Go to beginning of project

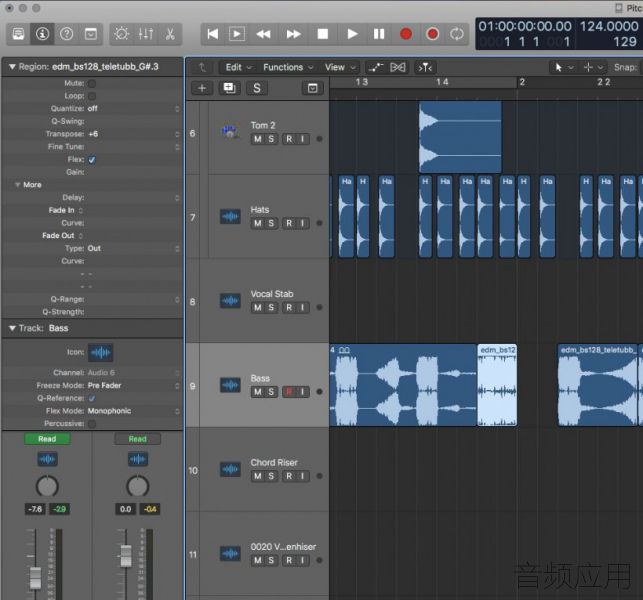point(212,34)
